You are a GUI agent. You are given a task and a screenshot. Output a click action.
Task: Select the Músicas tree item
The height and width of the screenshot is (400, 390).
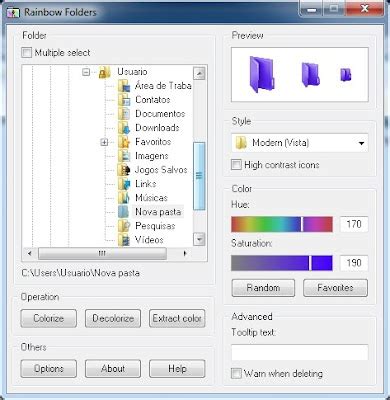tap(151, 198)
